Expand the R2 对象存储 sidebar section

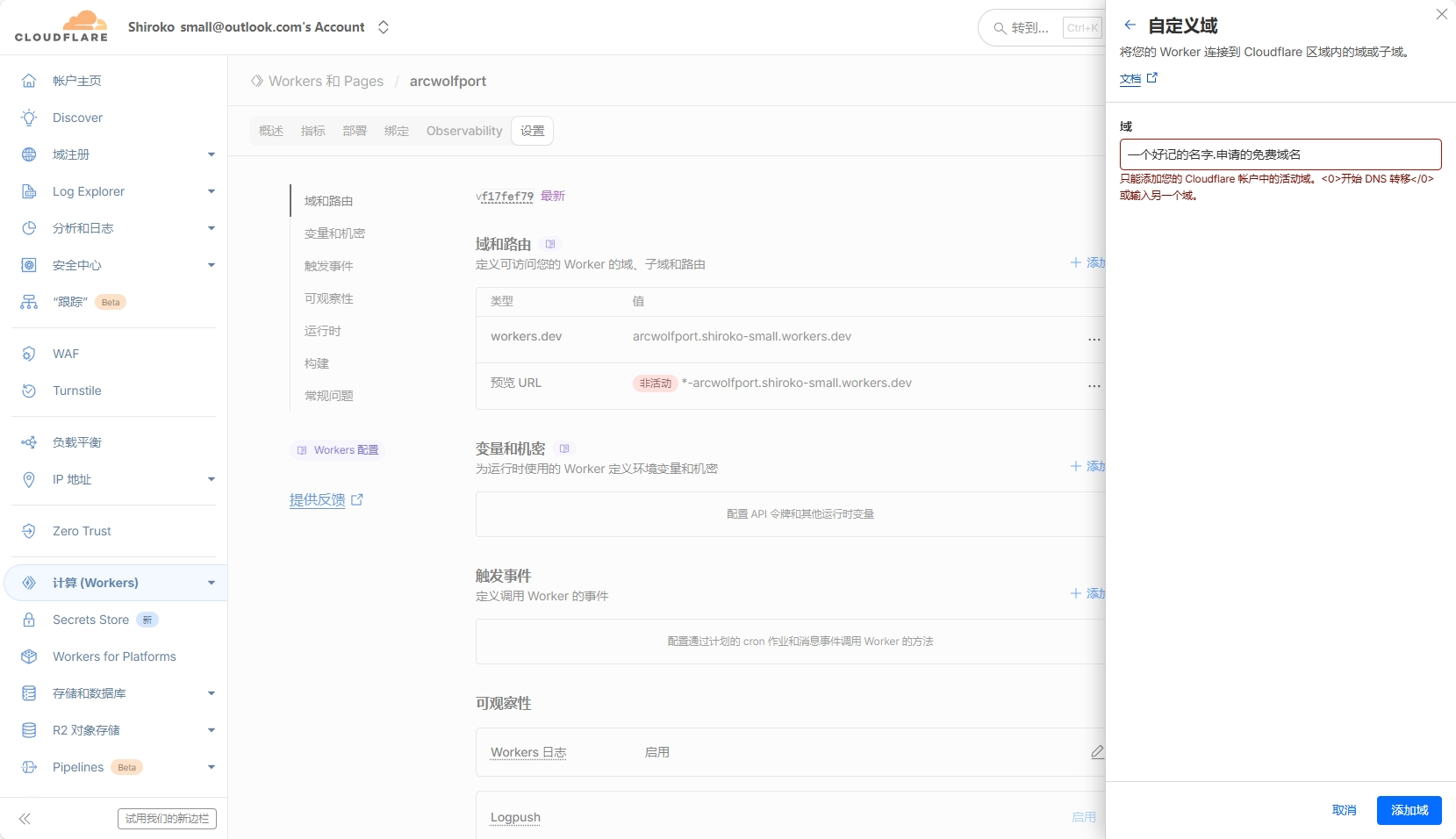[x=211, y=730]
